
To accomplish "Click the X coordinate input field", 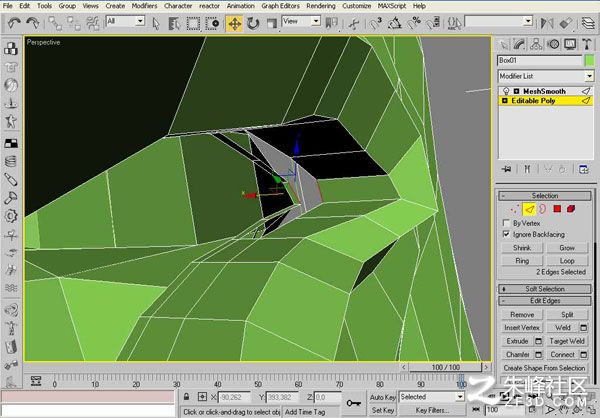I will click(x=234, y=397).
